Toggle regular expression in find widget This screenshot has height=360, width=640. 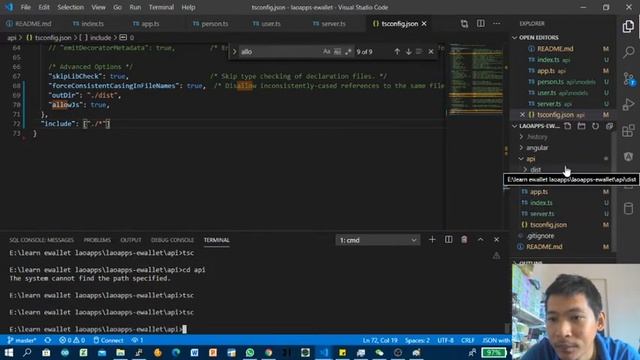click(348, 52)
